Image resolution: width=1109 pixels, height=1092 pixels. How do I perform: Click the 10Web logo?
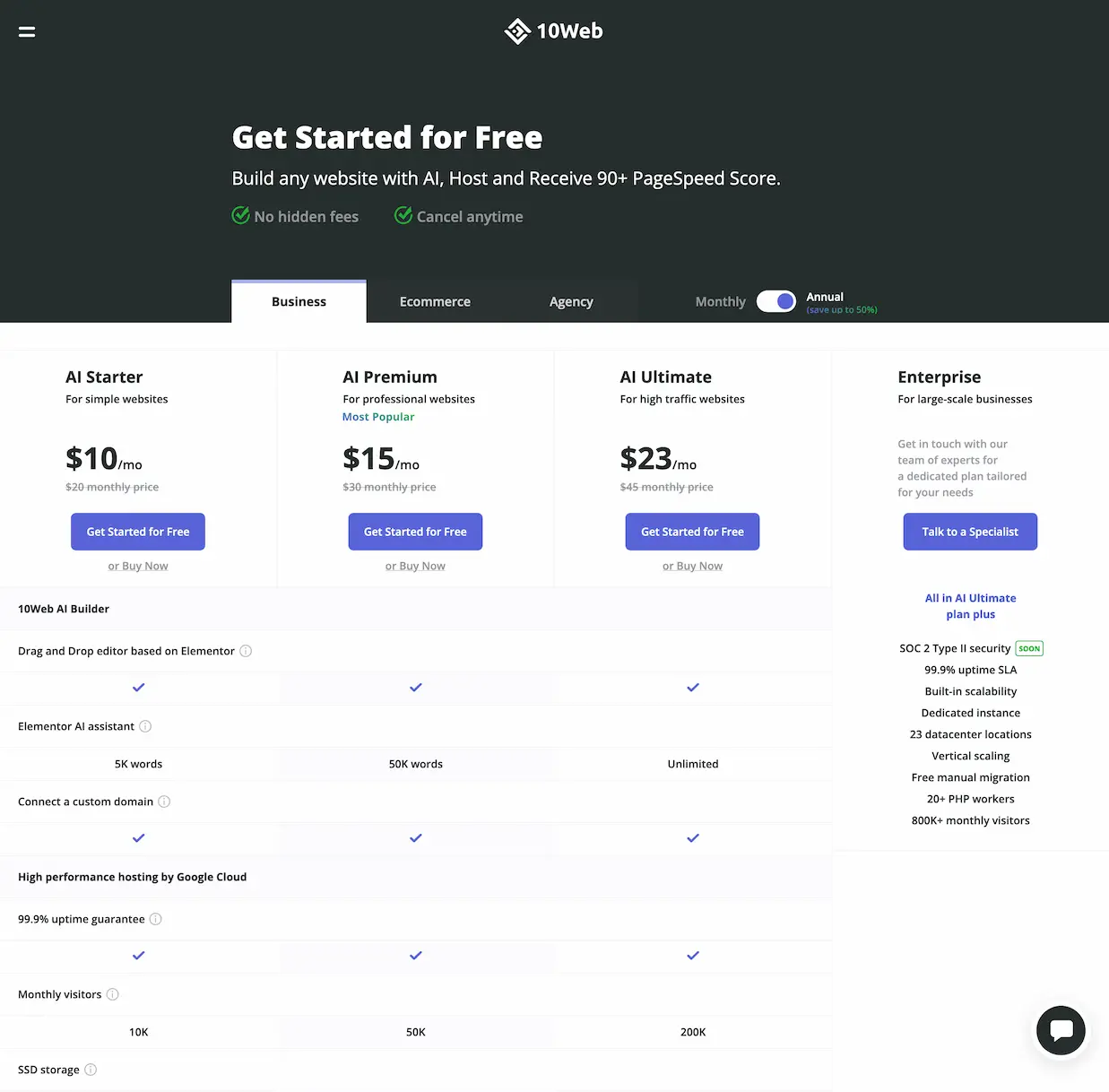pyautogui.click(x=553, y=30)
